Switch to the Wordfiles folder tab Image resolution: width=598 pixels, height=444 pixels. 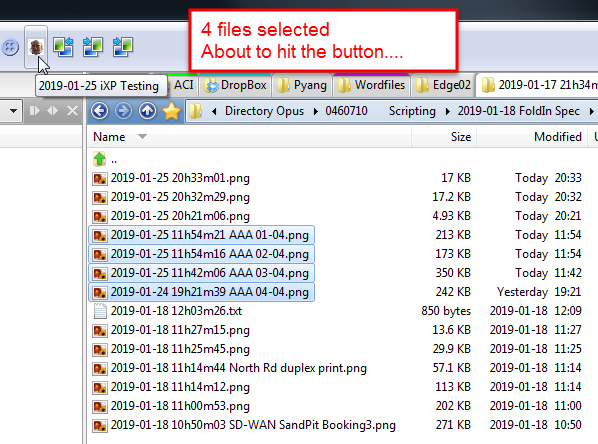(x=372, y=85)
